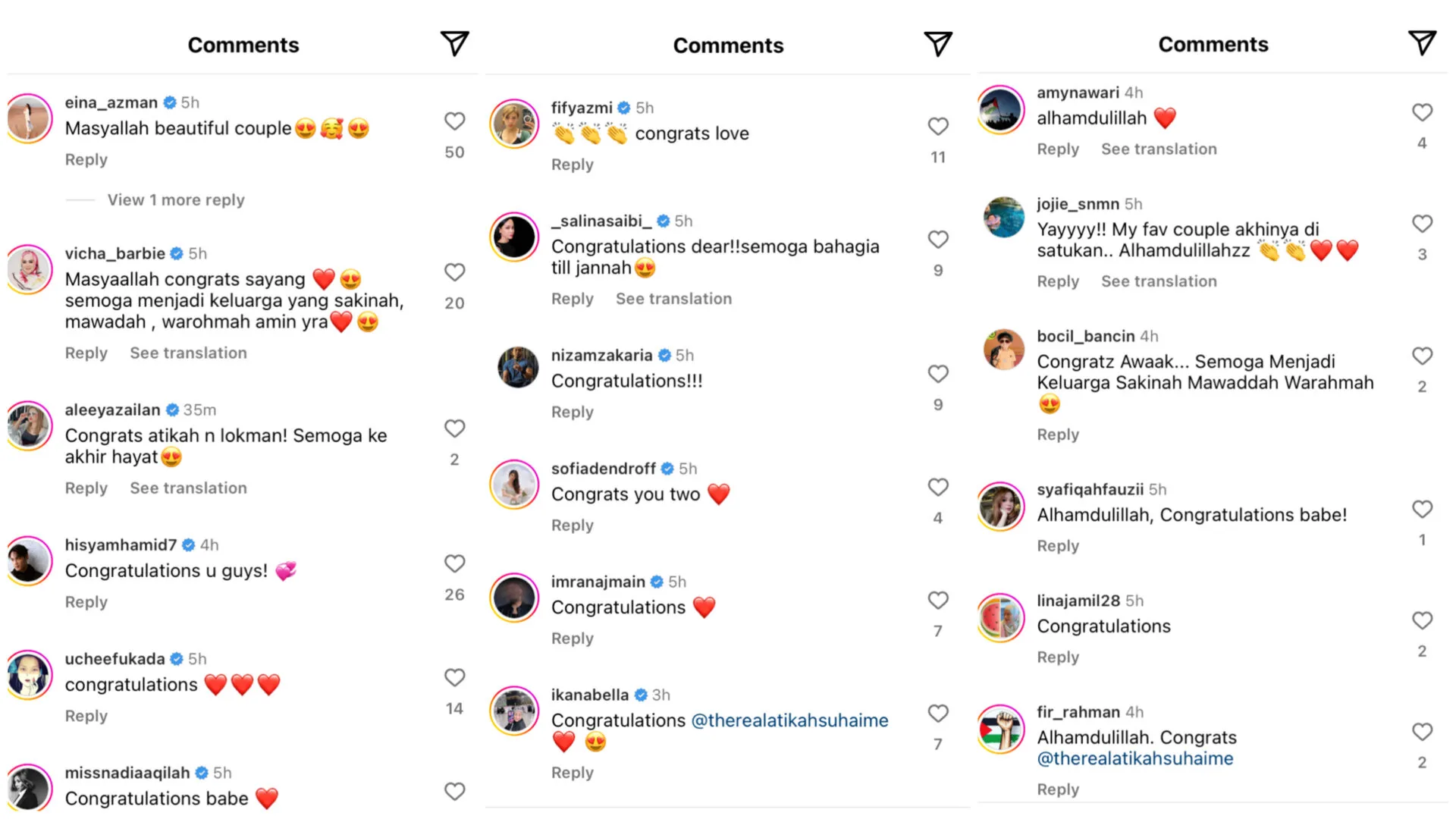The height and width of the screenshot is (819, 1456).
Task: Tap heart on ikanabella's comment
Action: [x=938, y=714]
